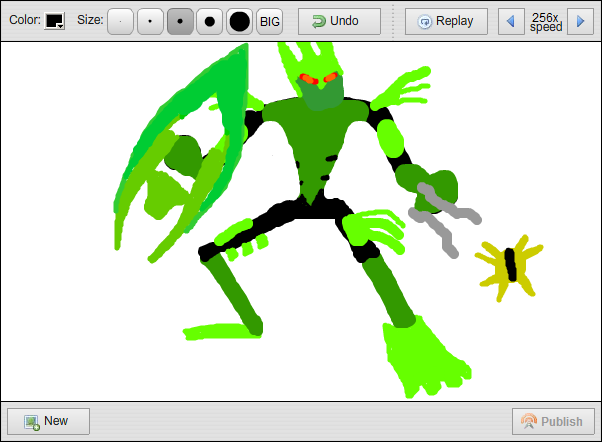Screen dimensions: 602x442
Task: Select the extra-large brush size dot
Action: (x=240, y=22)
